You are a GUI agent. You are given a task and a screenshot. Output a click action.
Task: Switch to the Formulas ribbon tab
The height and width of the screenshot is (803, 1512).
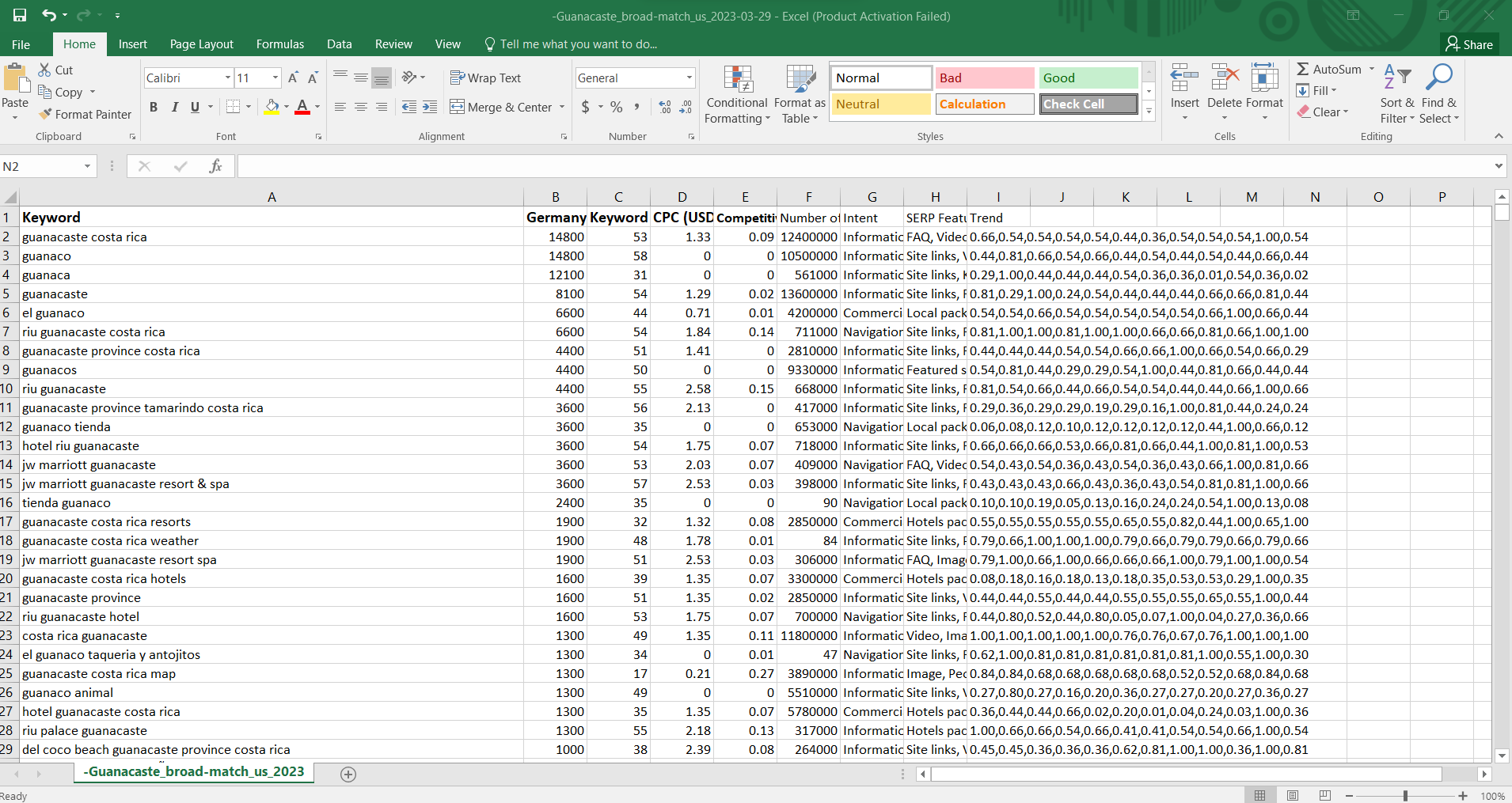279,44
